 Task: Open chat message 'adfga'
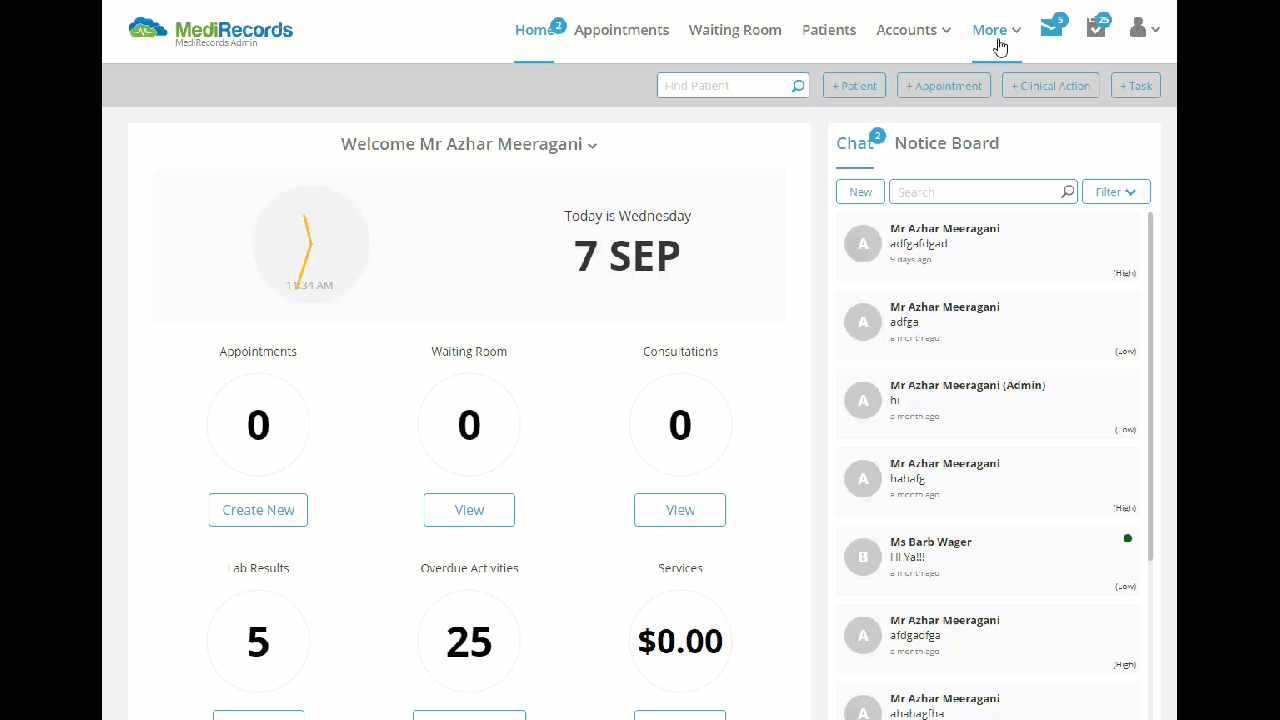tap(988, 325)
